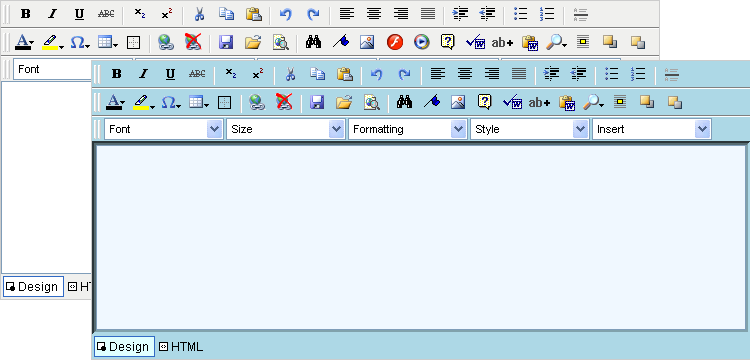Click Save floppy disk in blue front editor

pyautogui.click(x=317, y=102)
